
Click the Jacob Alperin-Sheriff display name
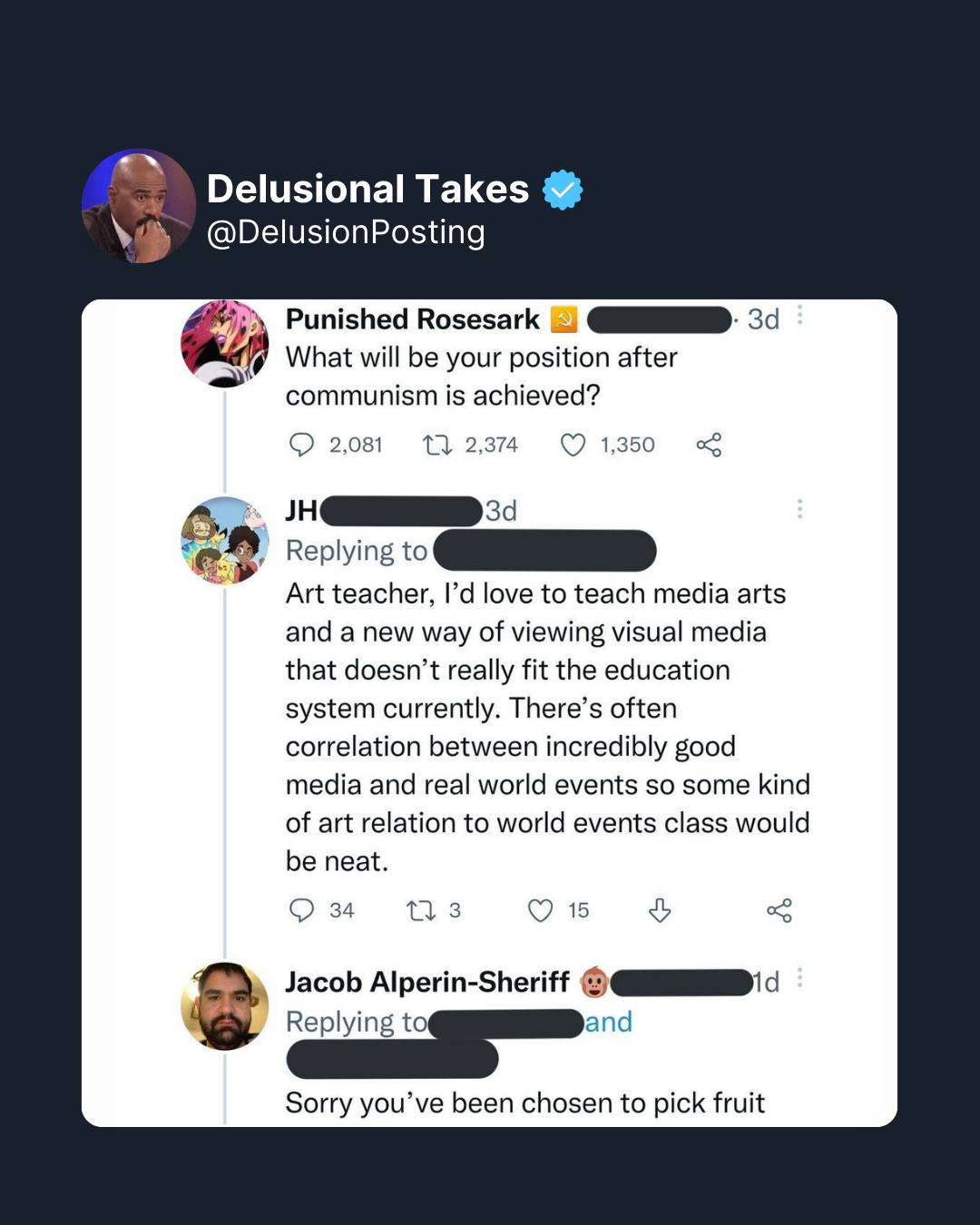(427, 982)
